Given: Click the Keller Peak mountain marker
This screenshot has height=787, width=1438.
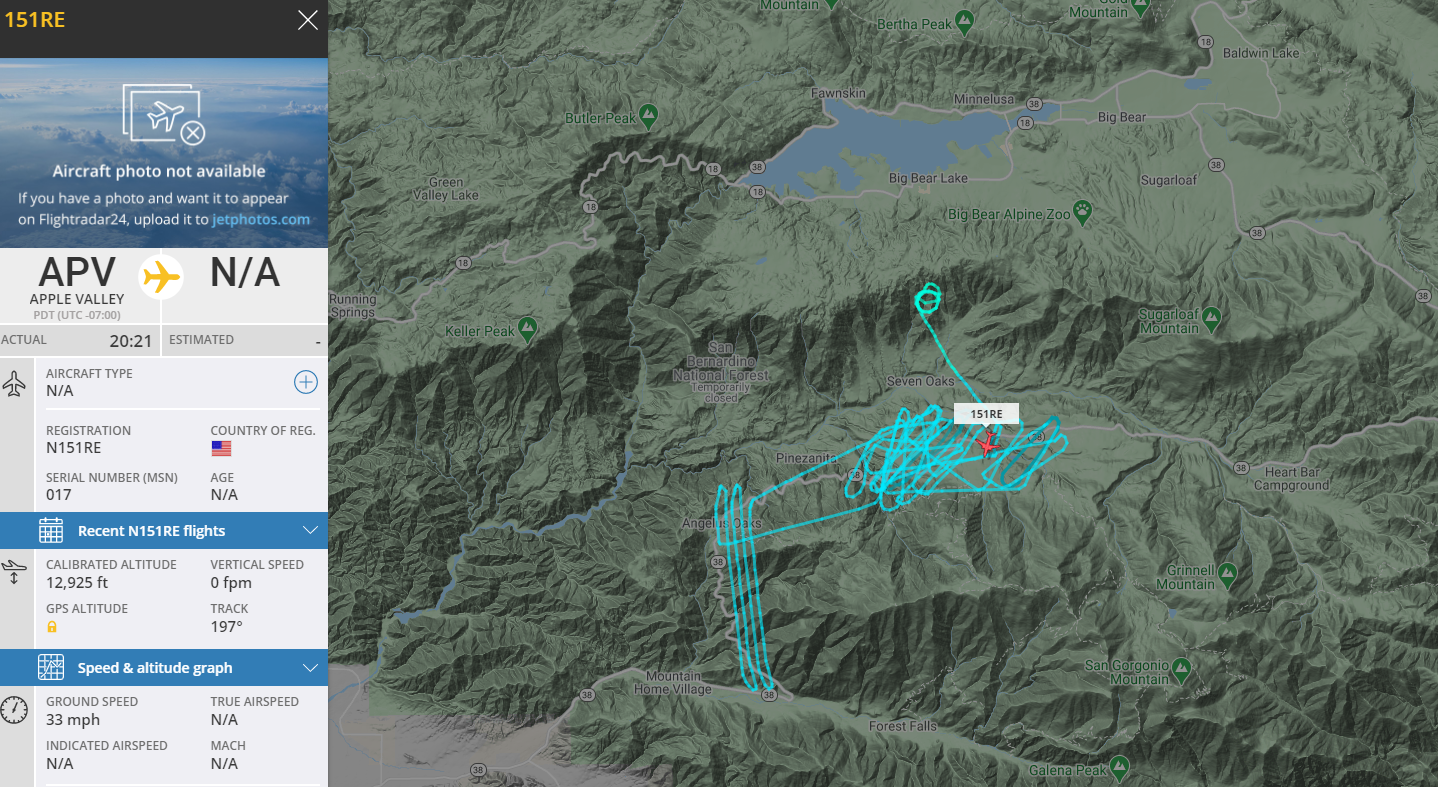Looking at the screenshot, I should click(x=528, y=328).
